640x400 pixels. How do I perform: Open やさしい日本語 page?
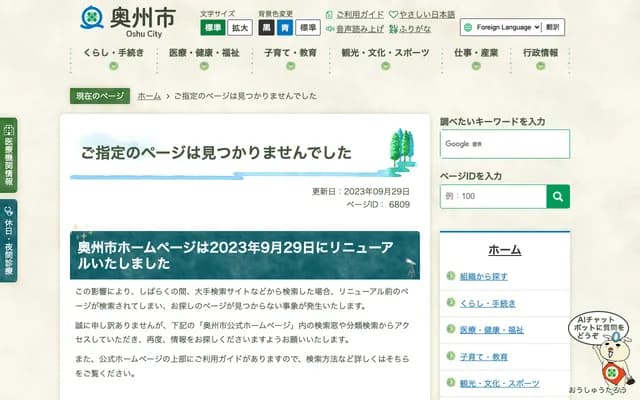pyautogui.click(x=427, y=15)
